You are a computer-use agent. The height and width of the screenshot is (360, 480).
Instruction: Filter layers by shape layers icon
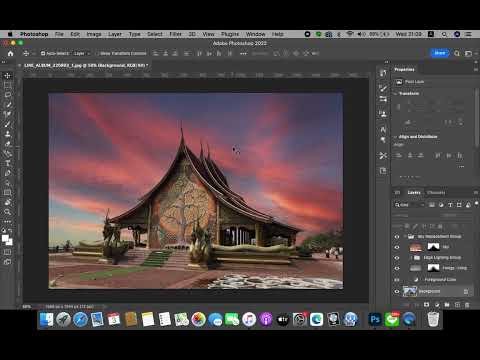(x=459, y=205)
